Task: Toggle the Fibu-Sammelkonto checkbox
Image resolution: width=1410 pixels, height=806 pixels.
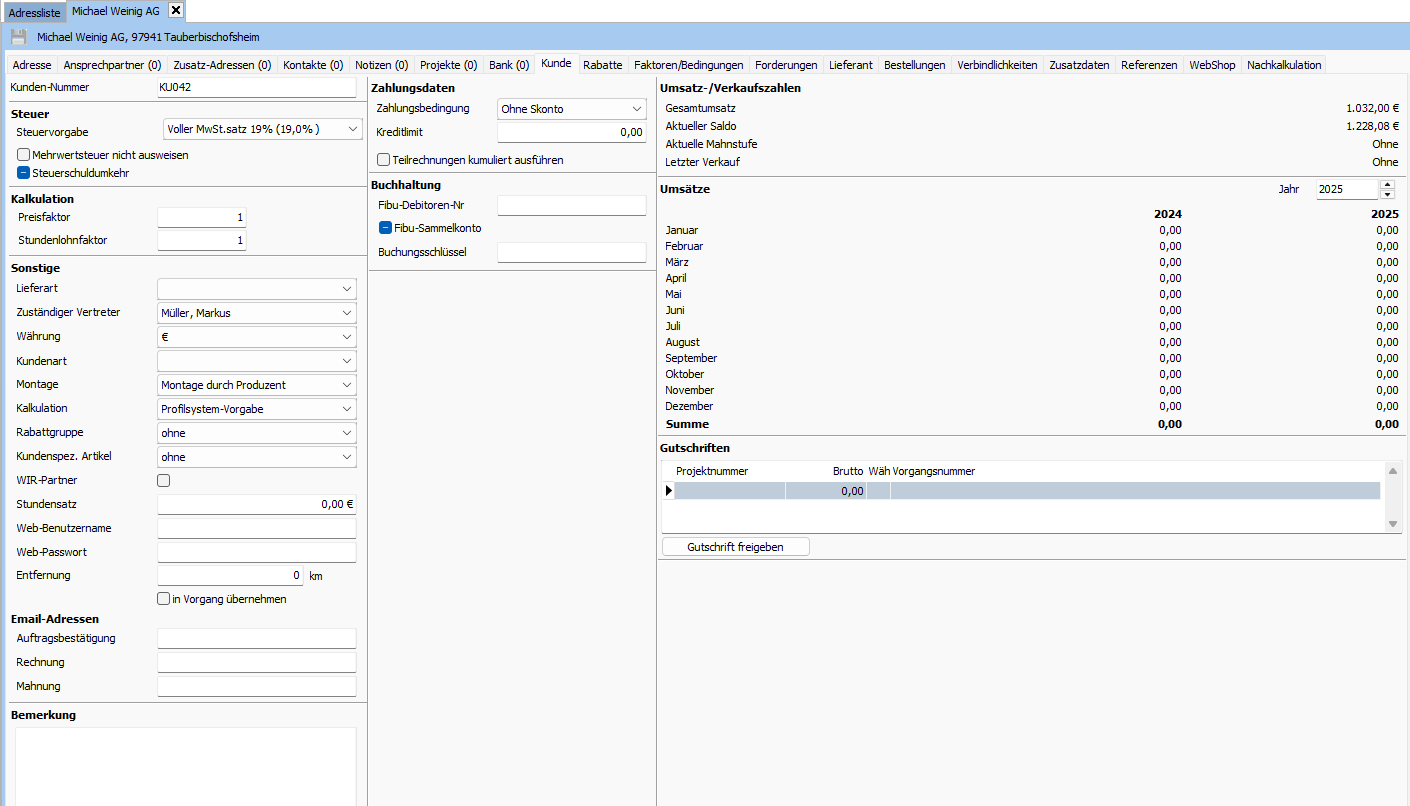Action: tap(383, 228)
